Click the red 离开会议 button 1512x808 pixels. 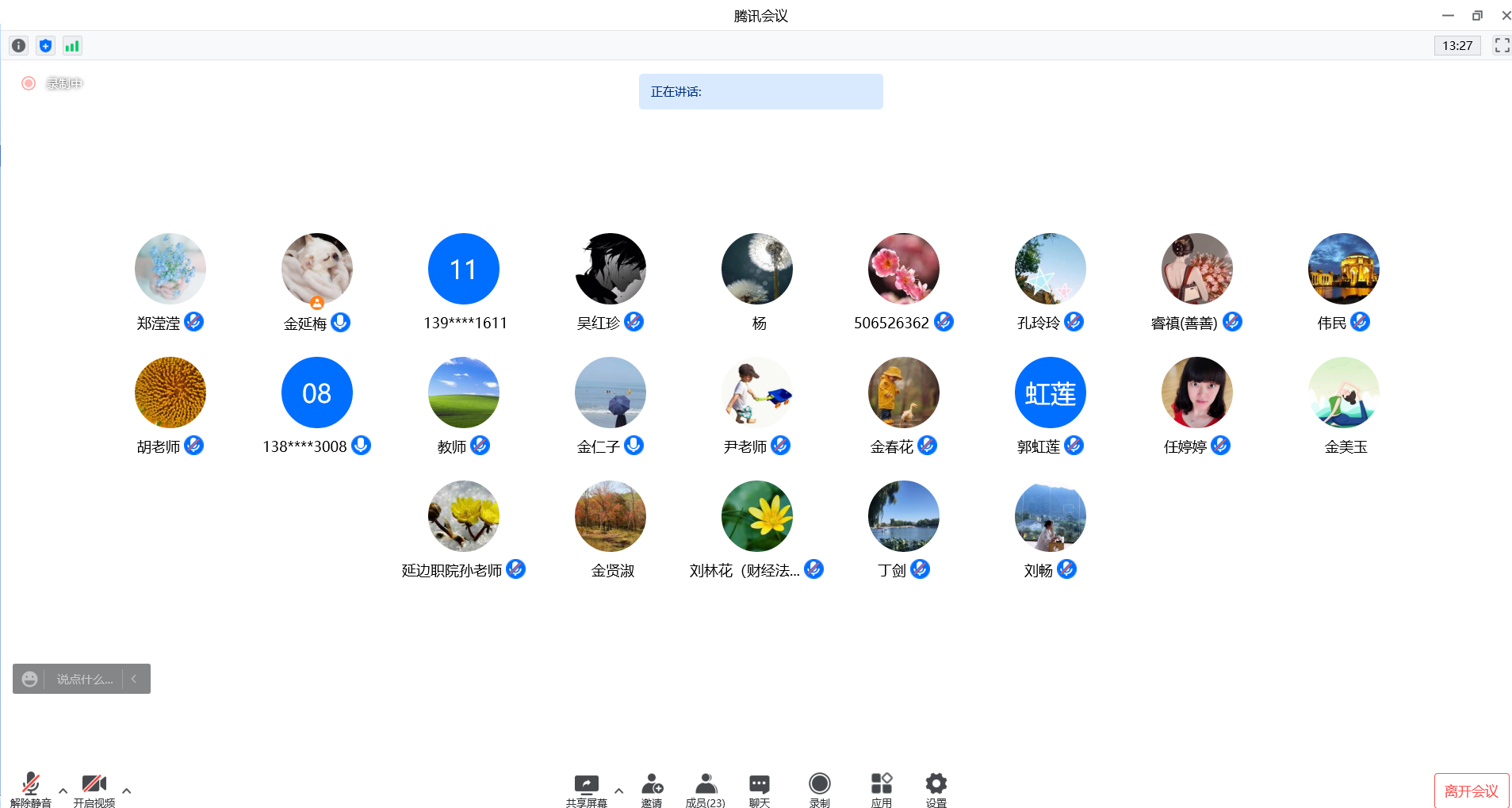[1471, 791]
